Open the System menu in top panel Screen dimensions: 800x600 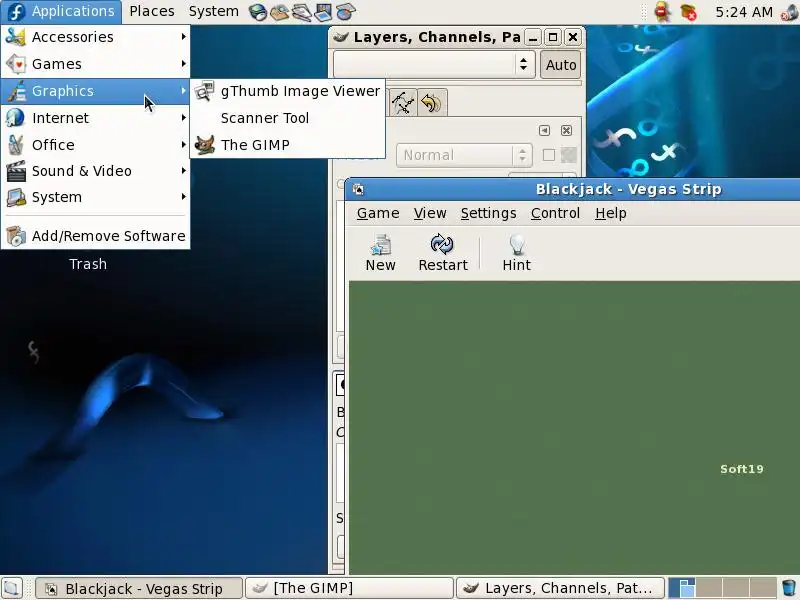213,11
